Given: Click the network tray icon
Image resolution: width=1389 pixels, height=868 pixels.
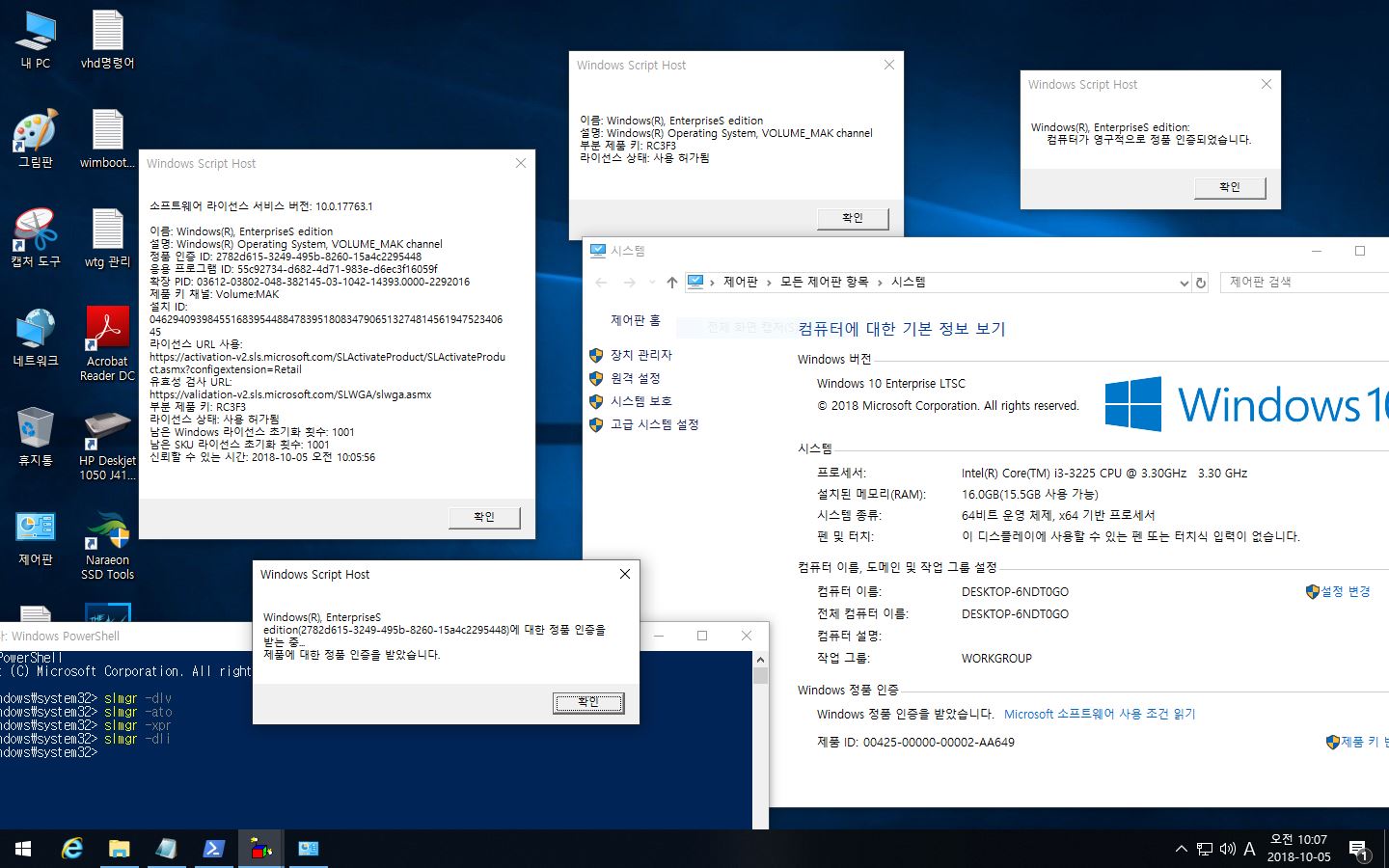Looking at the screenshot, I should click(1205, 850).
